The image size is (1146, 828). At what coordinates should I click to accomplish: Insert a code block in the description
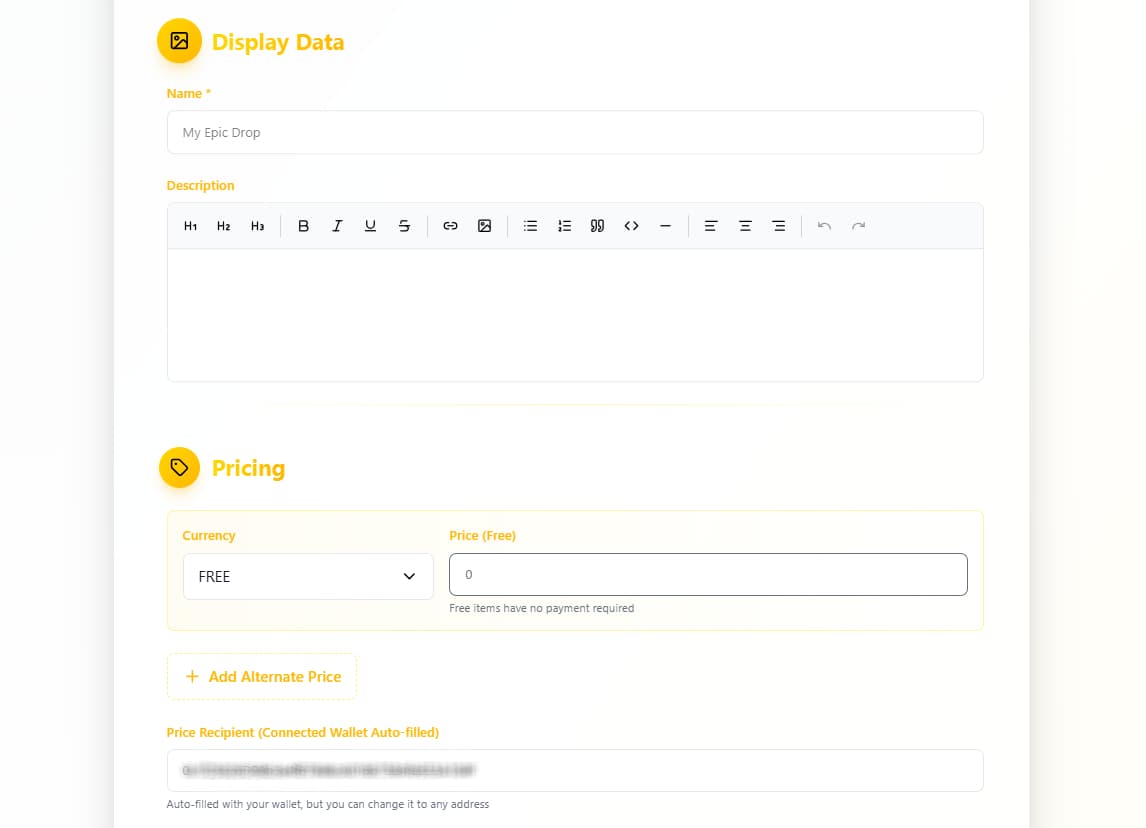coord(631,226)
